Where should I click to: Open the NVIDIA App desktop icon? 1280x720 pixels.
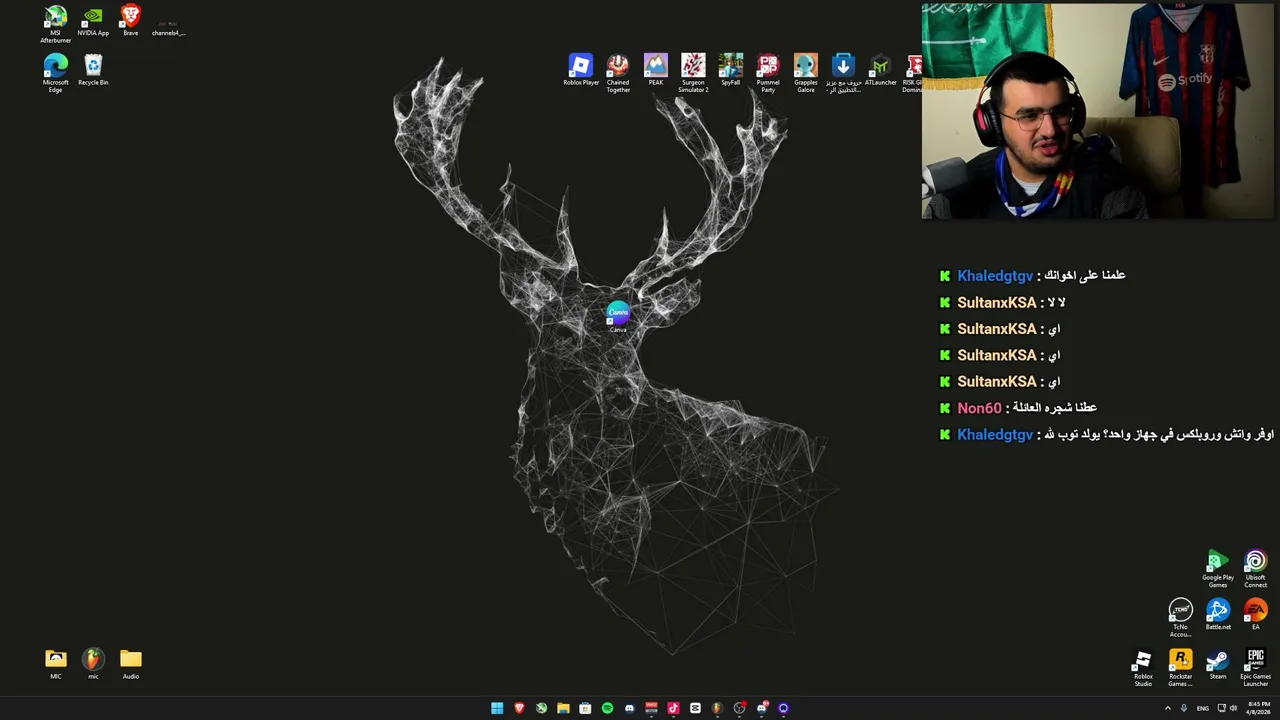point(93,21)
